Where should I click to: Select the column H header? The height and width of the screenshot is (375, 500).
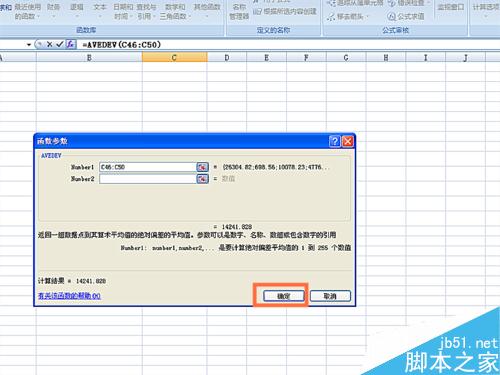(x=386, y=58)
